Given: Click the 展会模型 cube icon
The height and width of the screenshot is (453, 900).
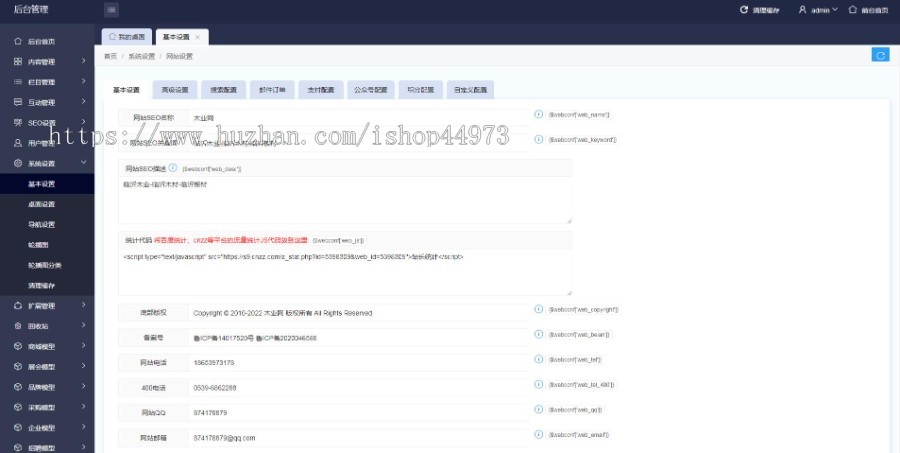Looking at the screenshot, I should pyautogui.click(x=18, y=366).
